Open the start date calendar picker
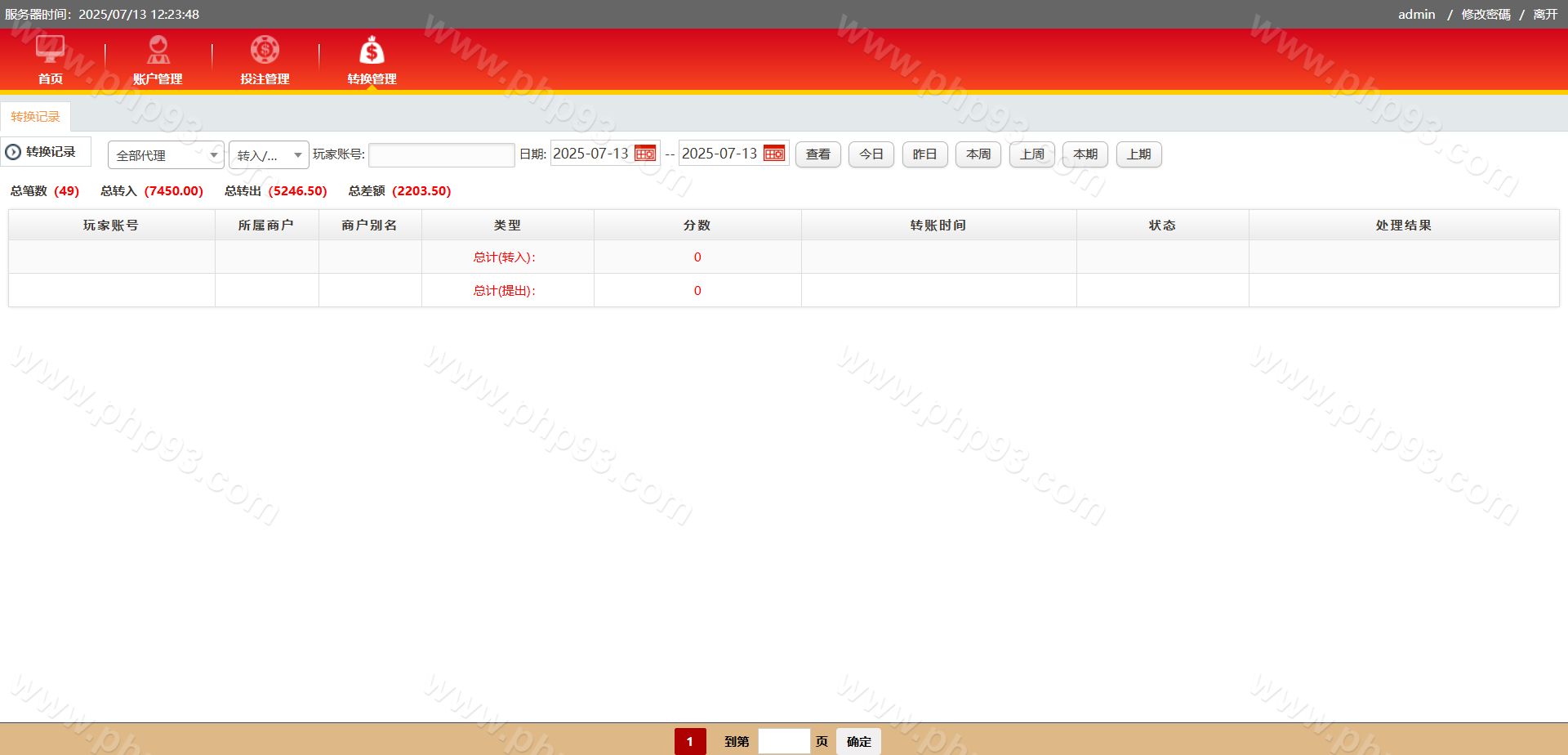Image resolution: width=1568 pixels, height=755 pixels. [x=645, y=154]
